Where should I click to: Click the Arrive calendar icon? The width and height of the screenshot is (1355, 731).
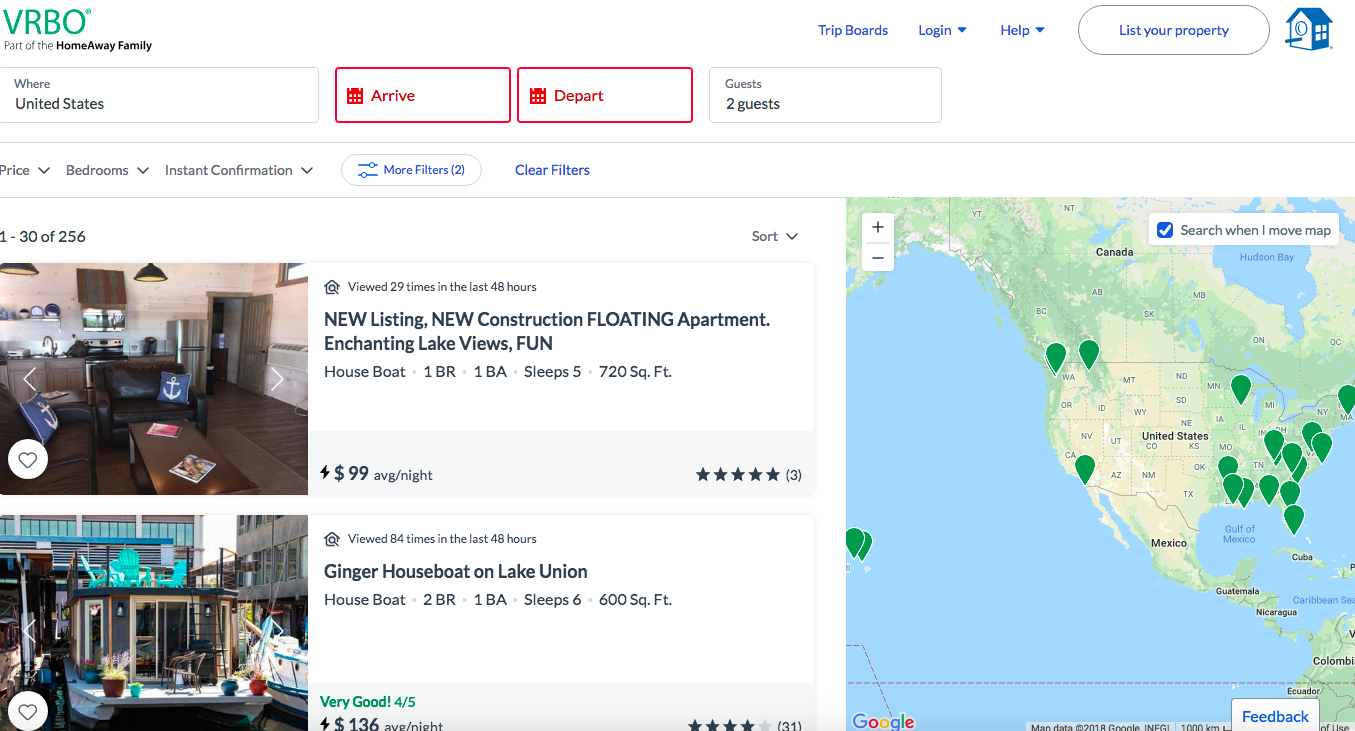tap(355, 96)
